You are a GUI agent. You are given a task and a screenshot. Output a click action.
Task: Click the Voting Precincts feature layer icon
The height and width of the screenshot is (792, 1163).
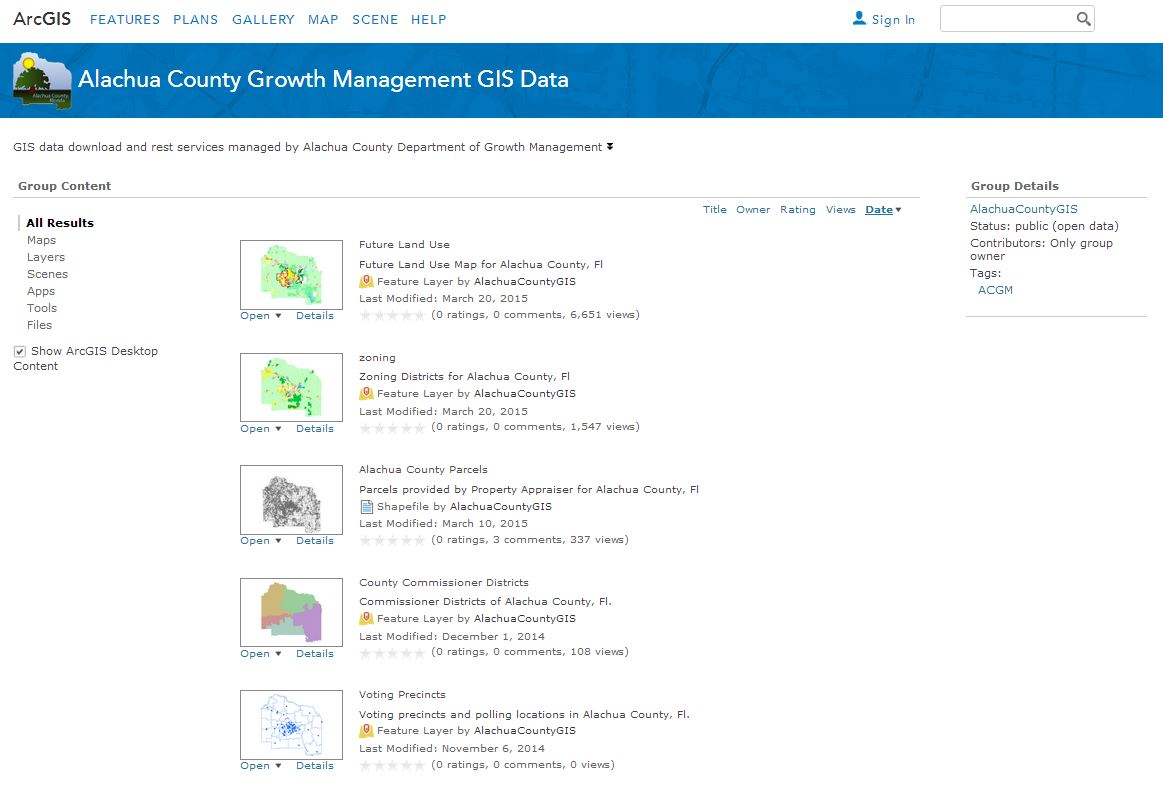(366, 731)
